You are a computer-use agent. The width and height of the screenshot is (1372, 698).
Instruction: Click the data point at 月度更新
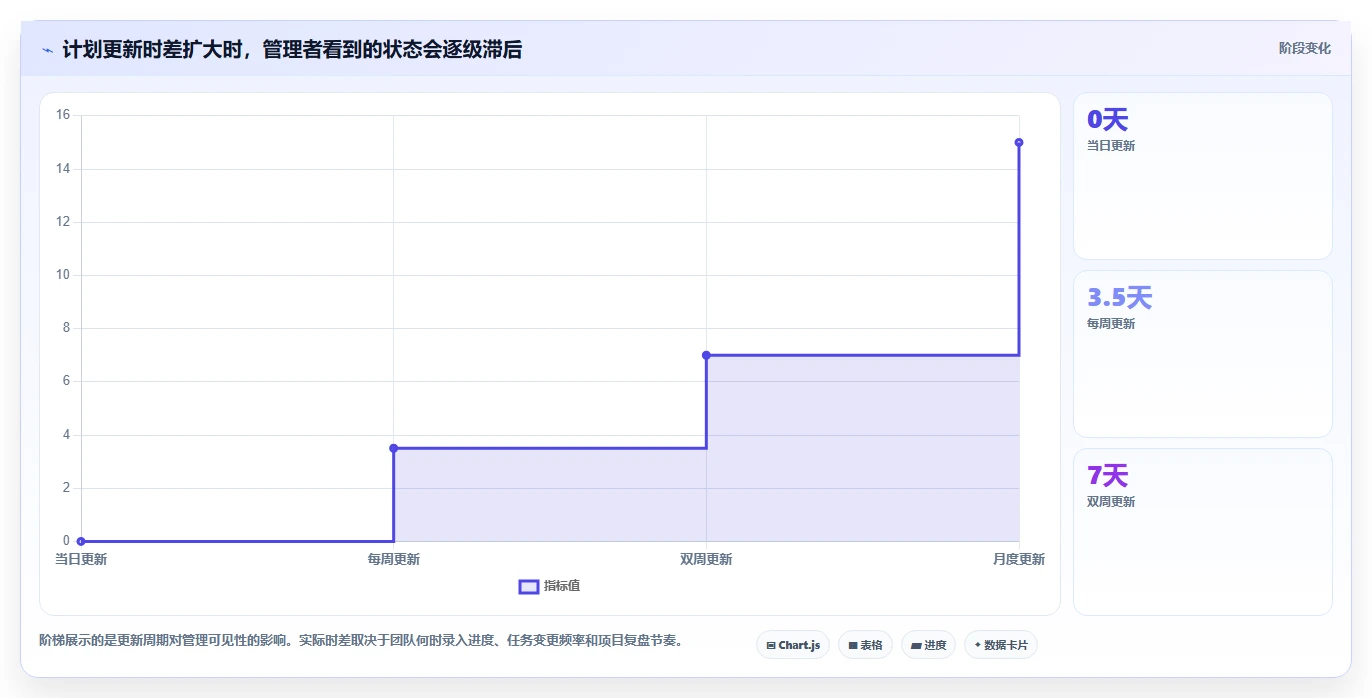1019,142
